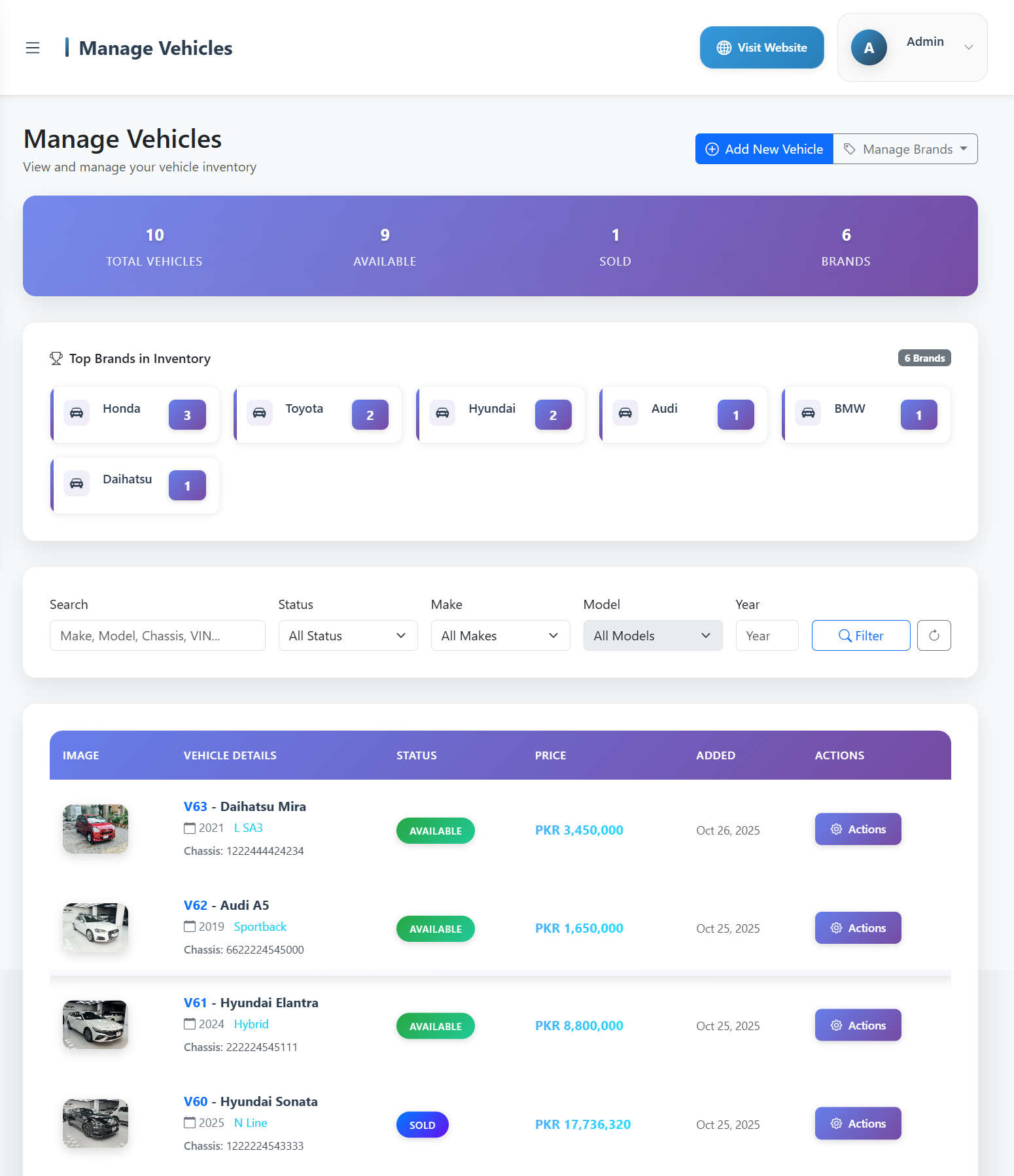
Task: Expand the Manage Brands dropdown
Action: click(905, 149)
